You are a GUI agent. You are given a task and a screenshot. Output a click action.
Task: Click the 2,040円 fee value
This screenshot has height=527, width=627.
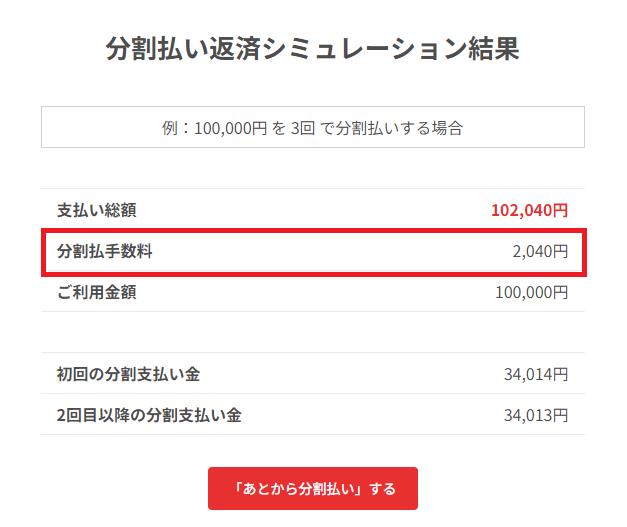540,252
